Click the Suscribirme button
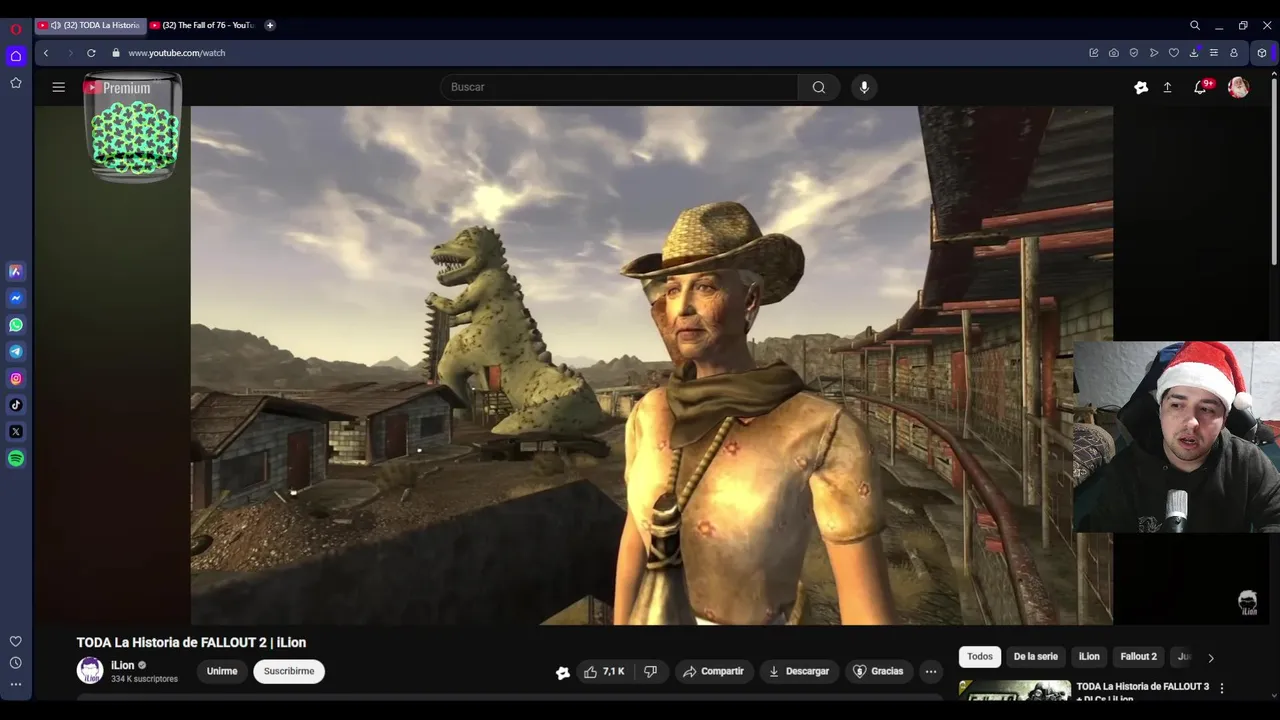The image size is (1280, 720). point(289,671)
